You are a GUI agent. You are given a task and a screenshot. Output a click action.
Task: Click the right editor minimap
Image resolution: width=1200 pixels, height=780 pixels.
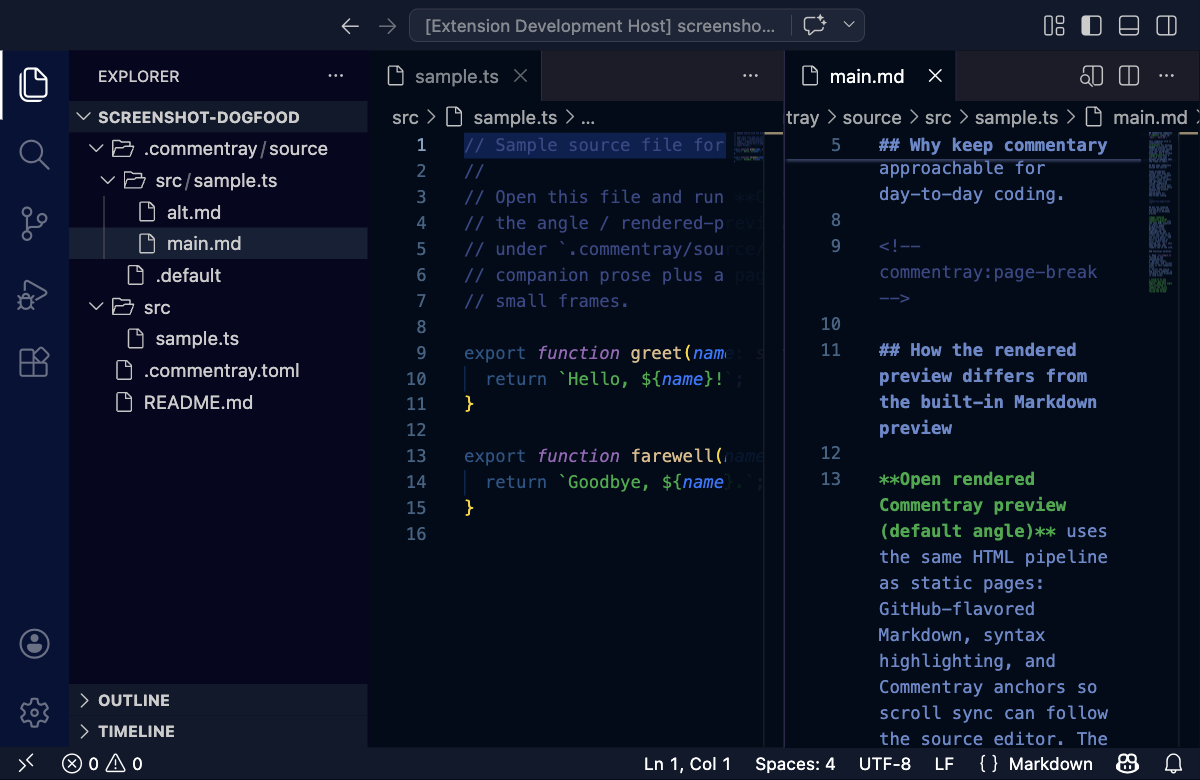pos(1160,213)
